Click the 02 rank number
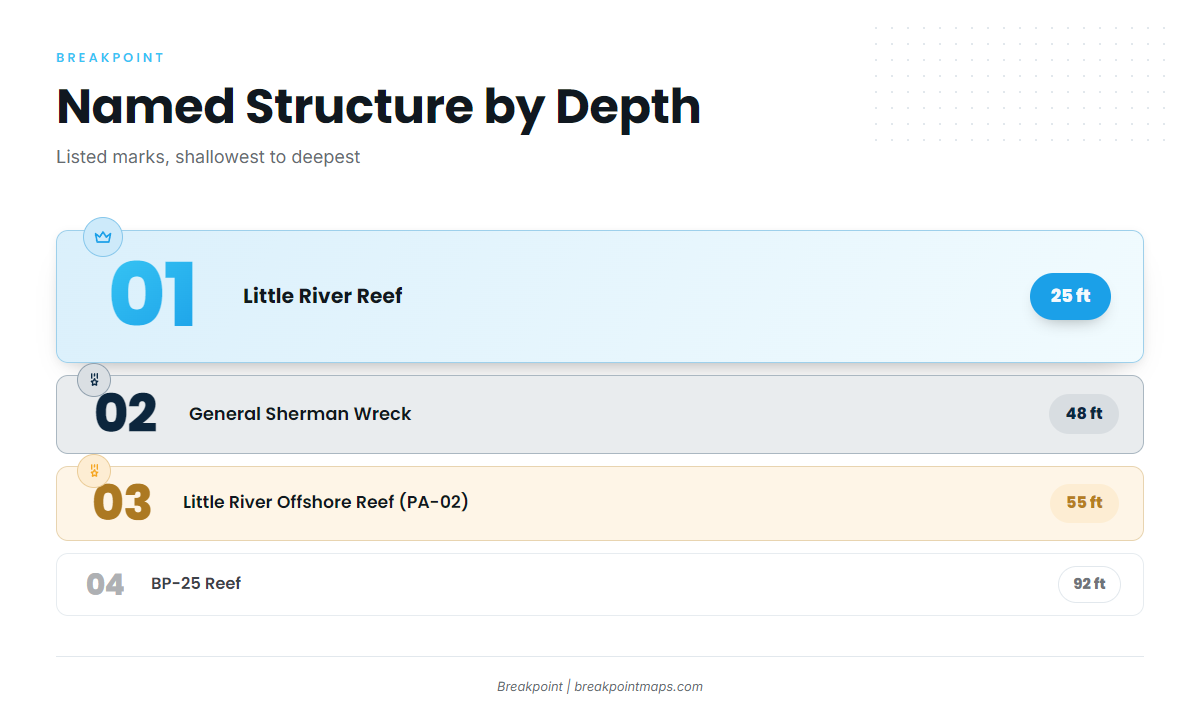This screenshot has width=1200, height=721. click(x=126, y=414)
